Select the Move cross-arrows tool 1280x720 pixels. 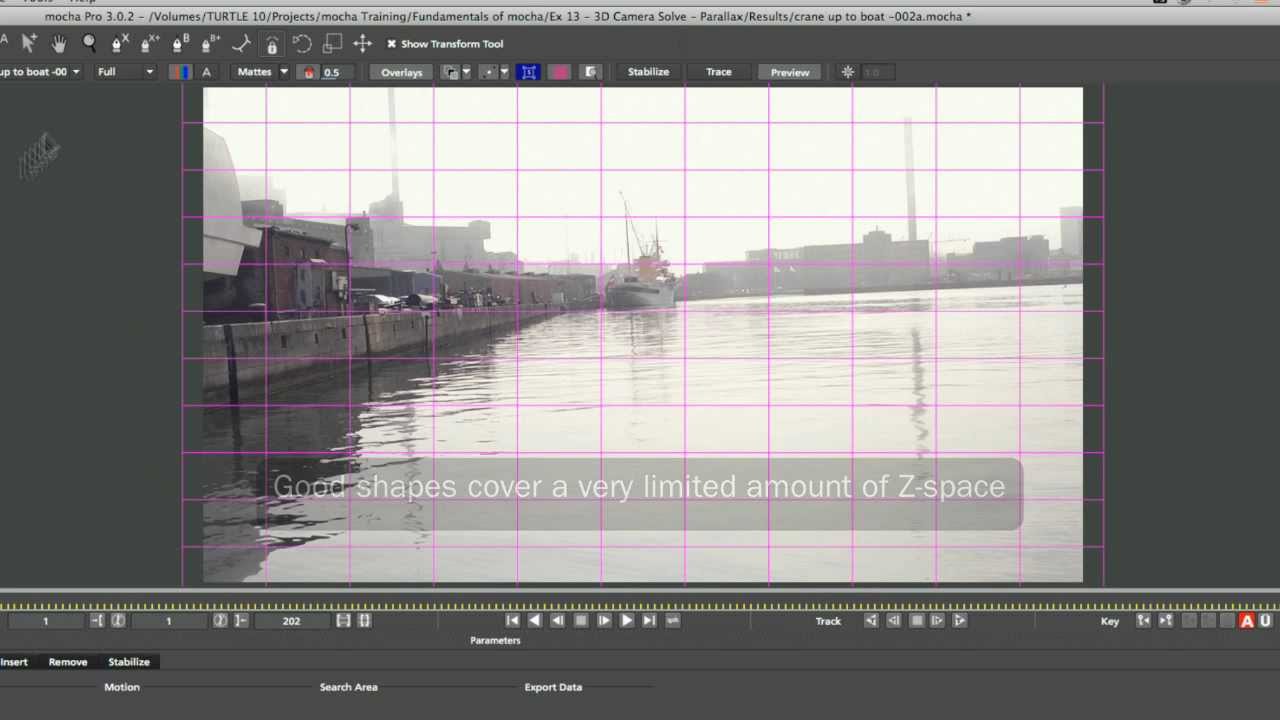pyautogui.click(x=362, y=43)
